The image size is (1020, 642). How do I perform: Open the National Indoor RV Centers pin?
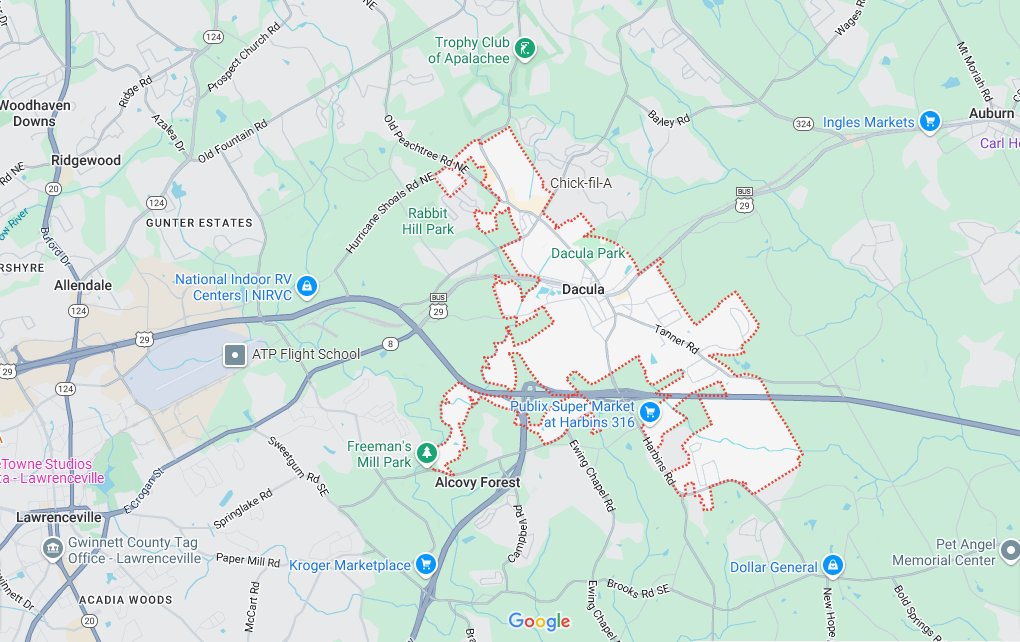coord(307,286)
